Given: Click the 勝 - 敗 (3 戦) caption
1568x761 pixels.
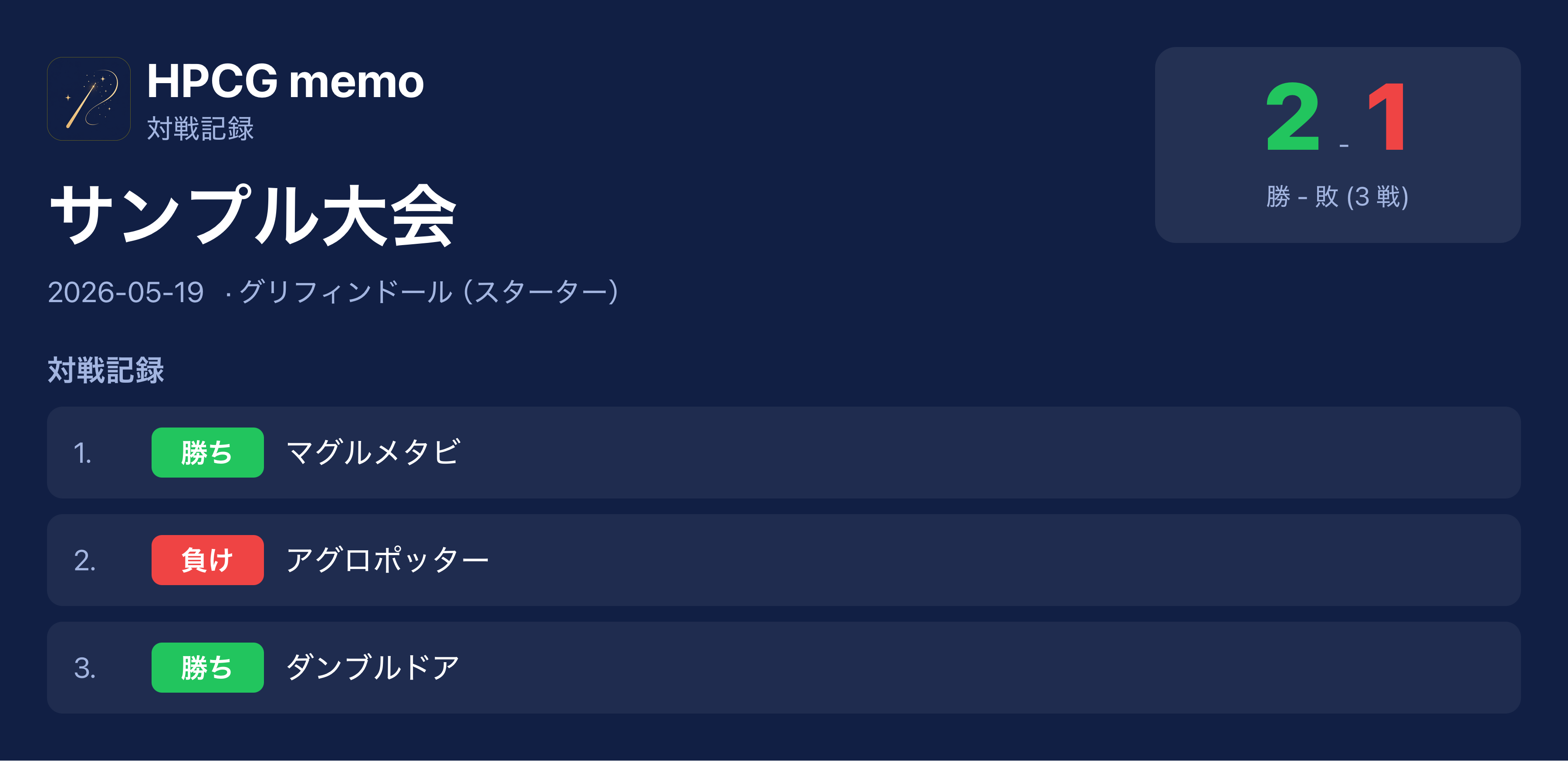Looking at the screenshot, I should (x=1337, y=197).
